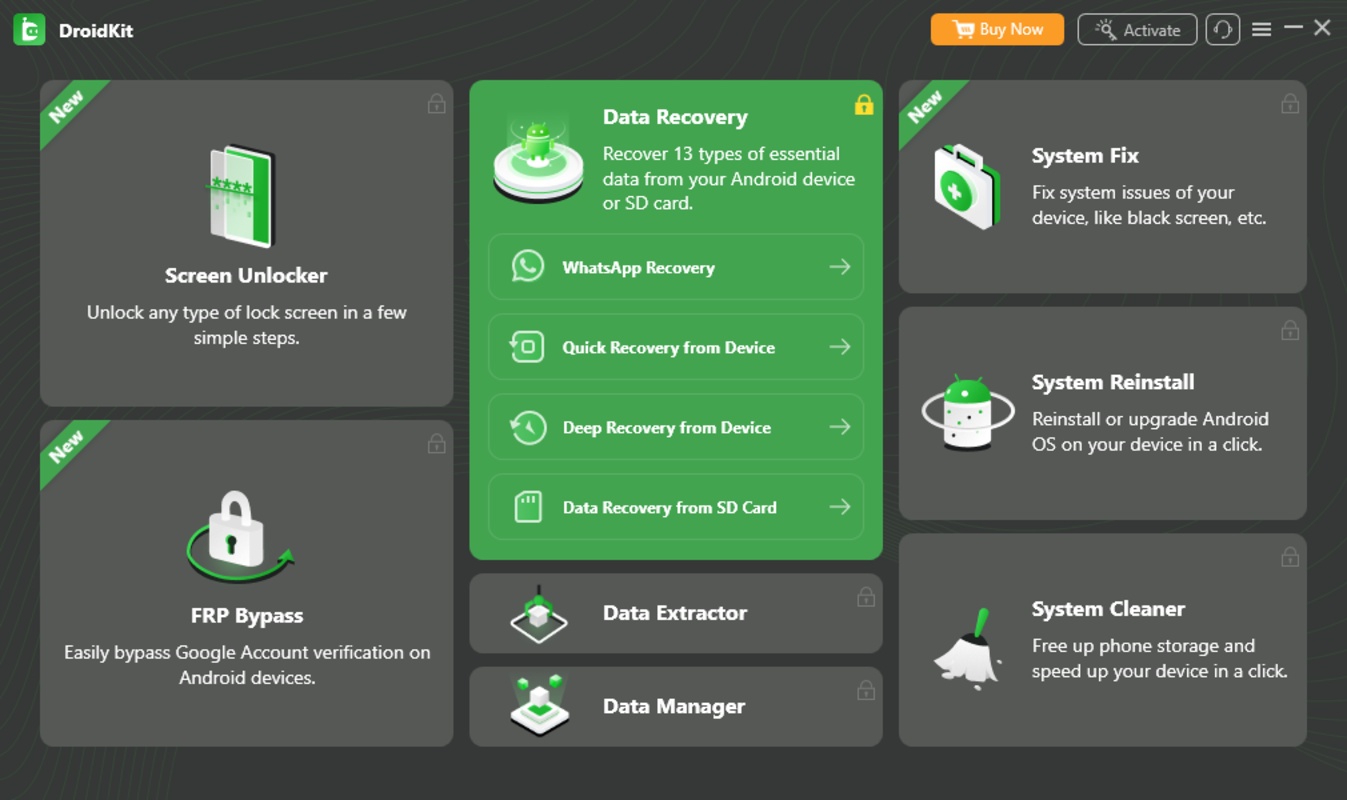Click the System Fix first-aid kit icon
Viewport: 1347px width, 800px height.
click(965, 184)
